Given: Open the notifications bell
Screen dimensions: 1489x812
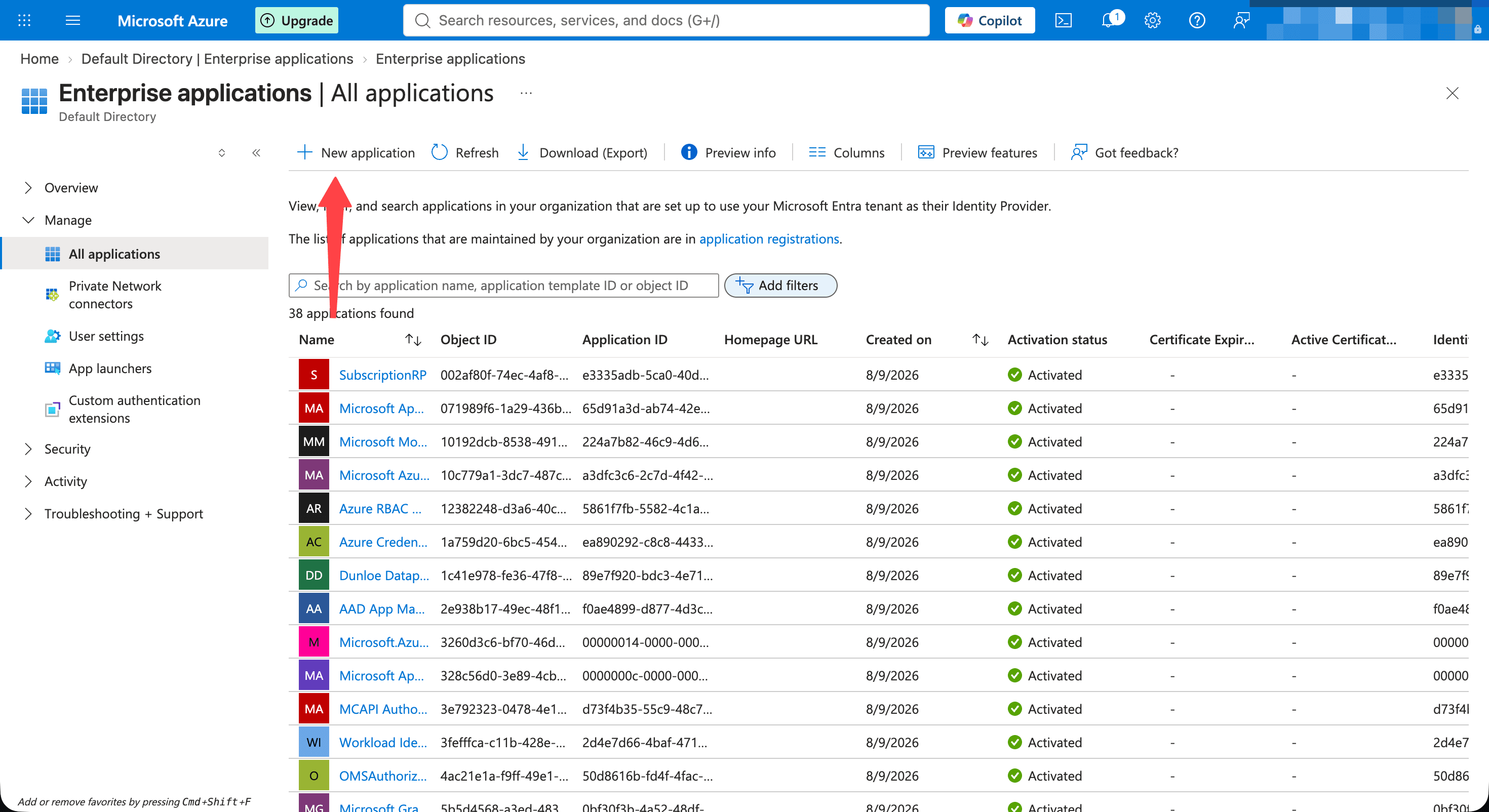Looking at the screenshot, I should coord(1109,20).
